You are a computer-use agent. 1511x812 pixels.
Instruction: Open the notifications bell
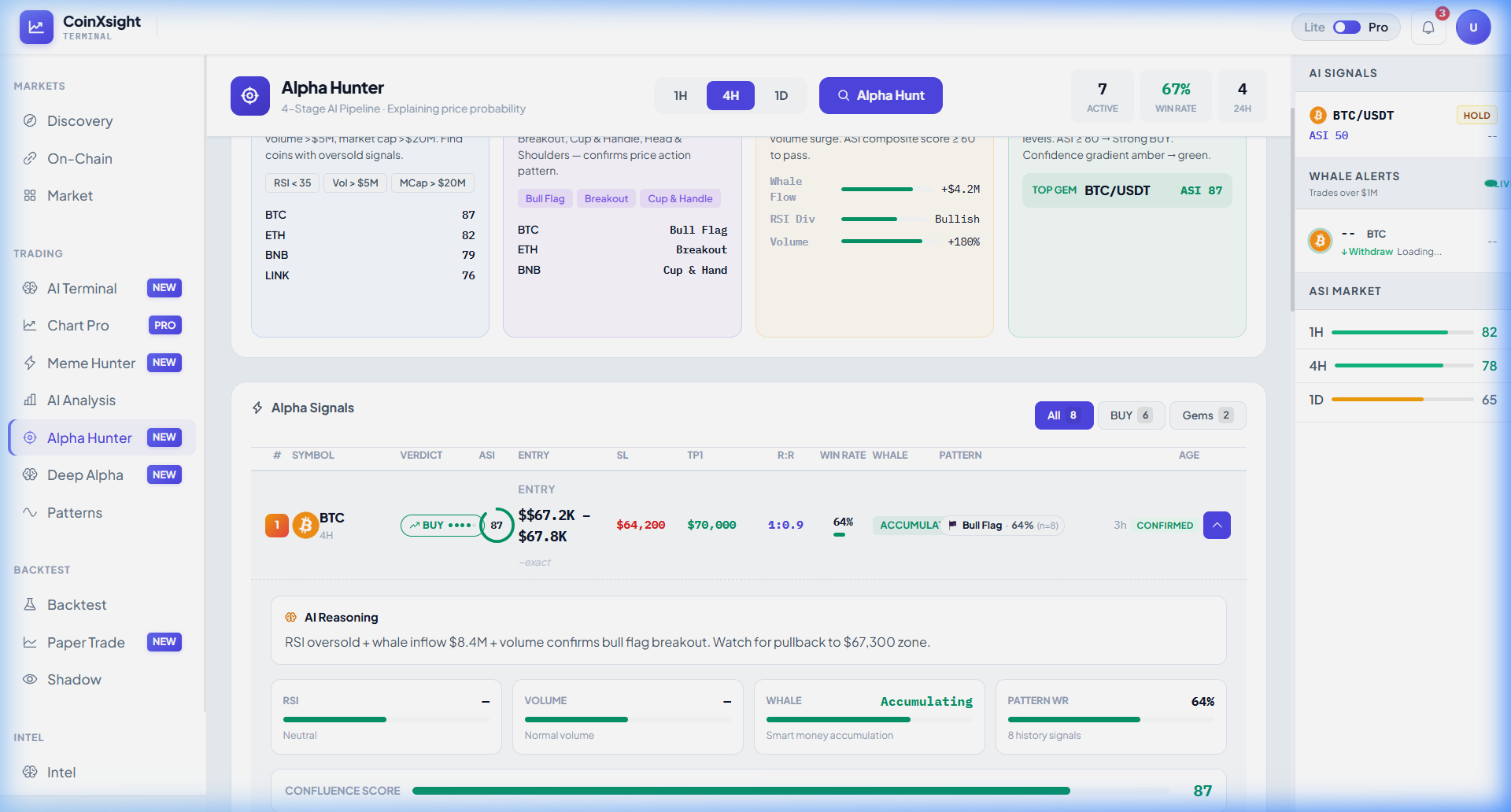(1428, 28)
